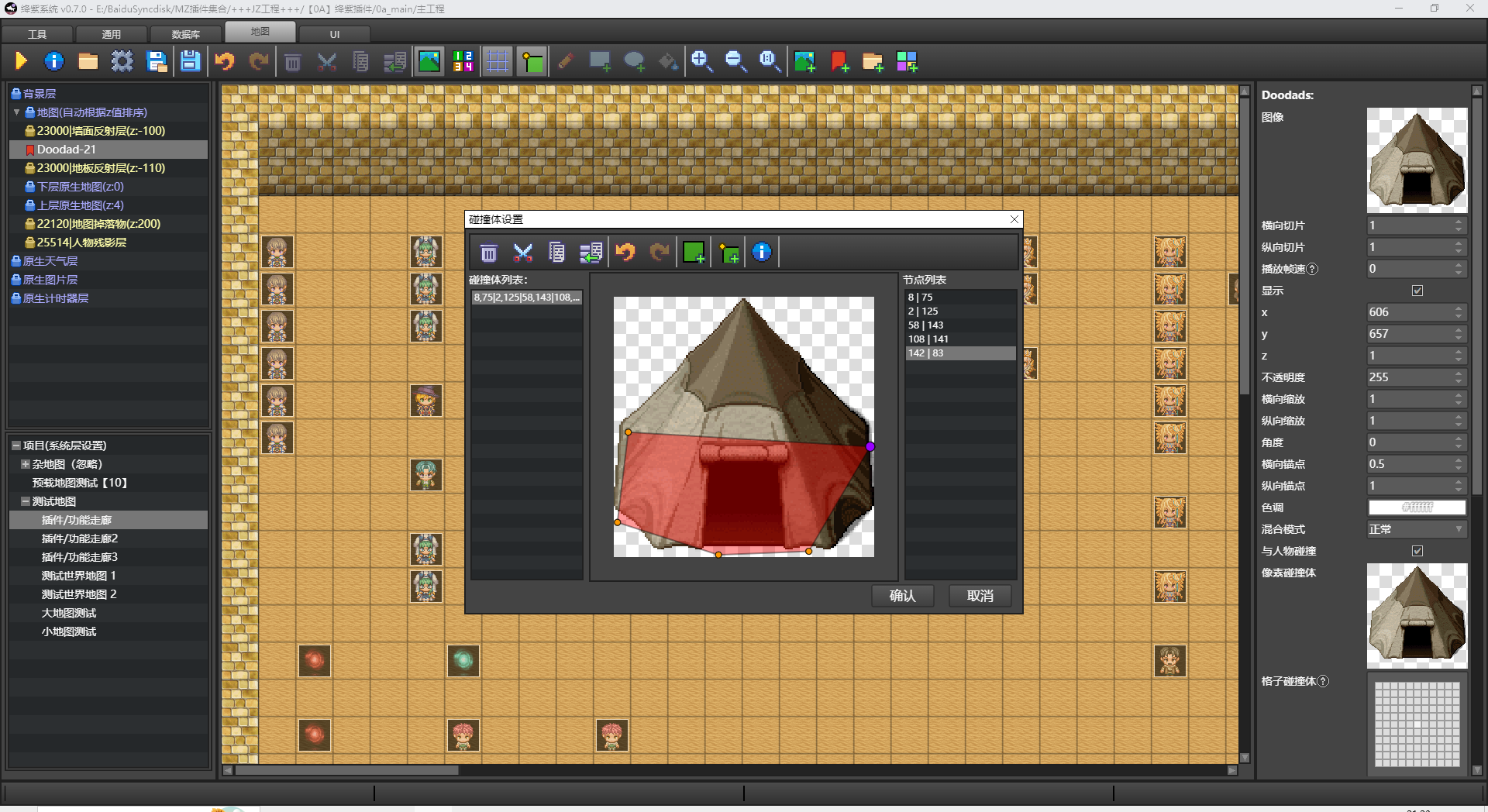Toggle the 与人物碰撞 checkbox
This screenshot has width=1488, height=812.
tap(1417, 551)
